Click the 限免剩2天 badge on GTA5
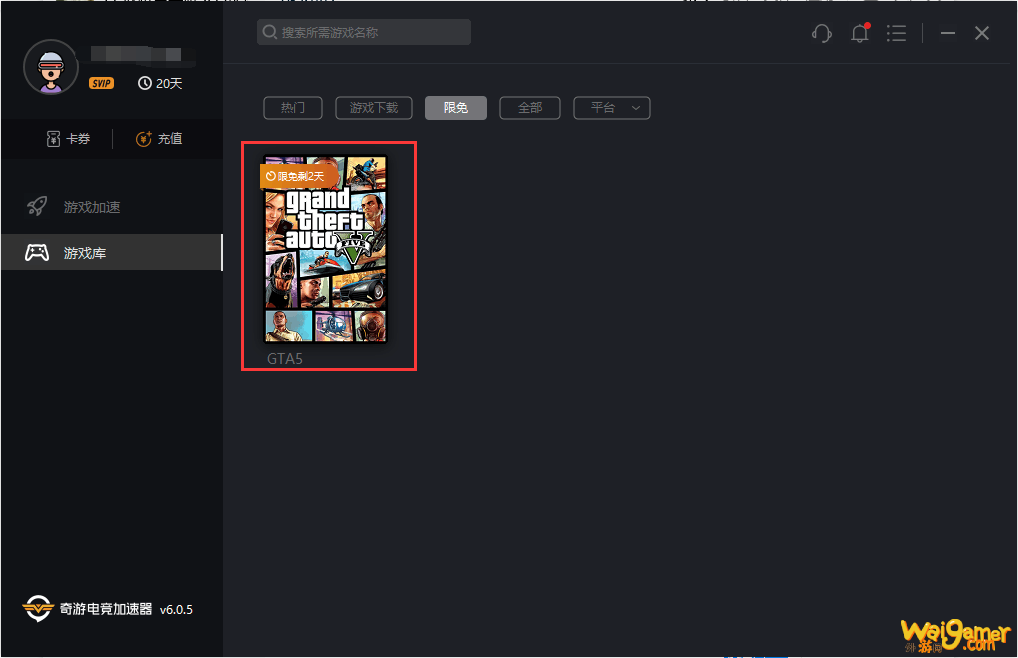Screen dimensions: 1018x658 pyautogui.click(x=298, y=177)
